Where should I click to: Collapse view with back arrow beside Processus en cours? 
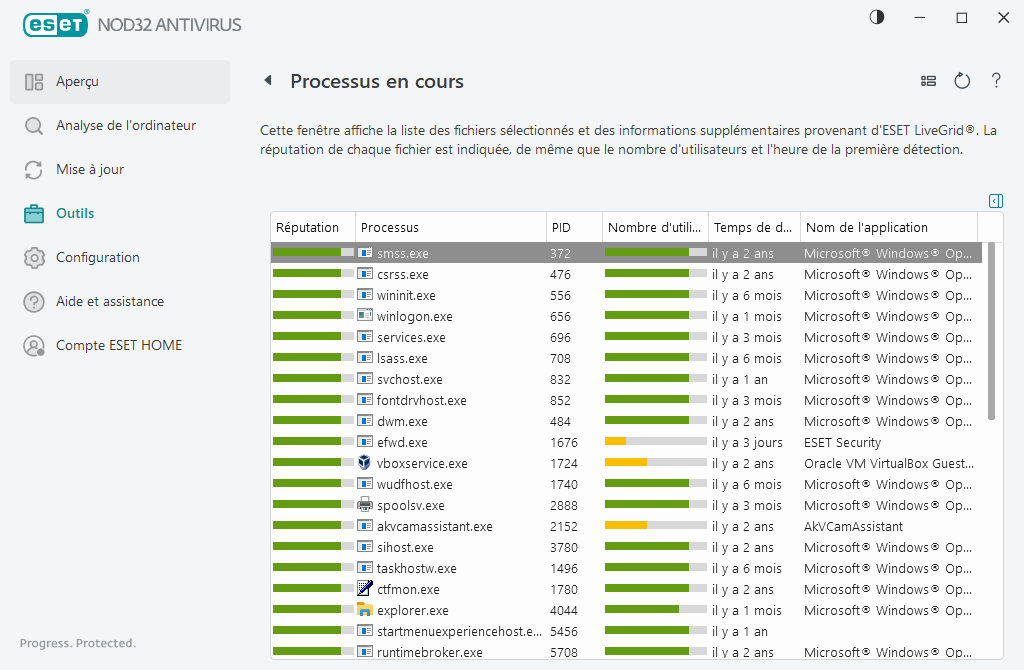267,81
